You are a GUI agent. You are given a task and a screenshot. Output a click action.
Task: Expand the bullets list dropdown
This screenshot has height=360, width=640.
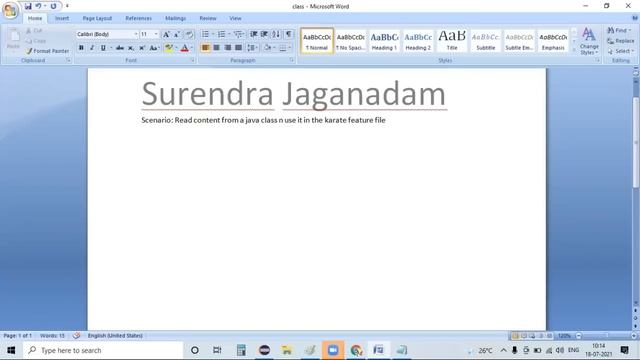(x=213, y=34)
